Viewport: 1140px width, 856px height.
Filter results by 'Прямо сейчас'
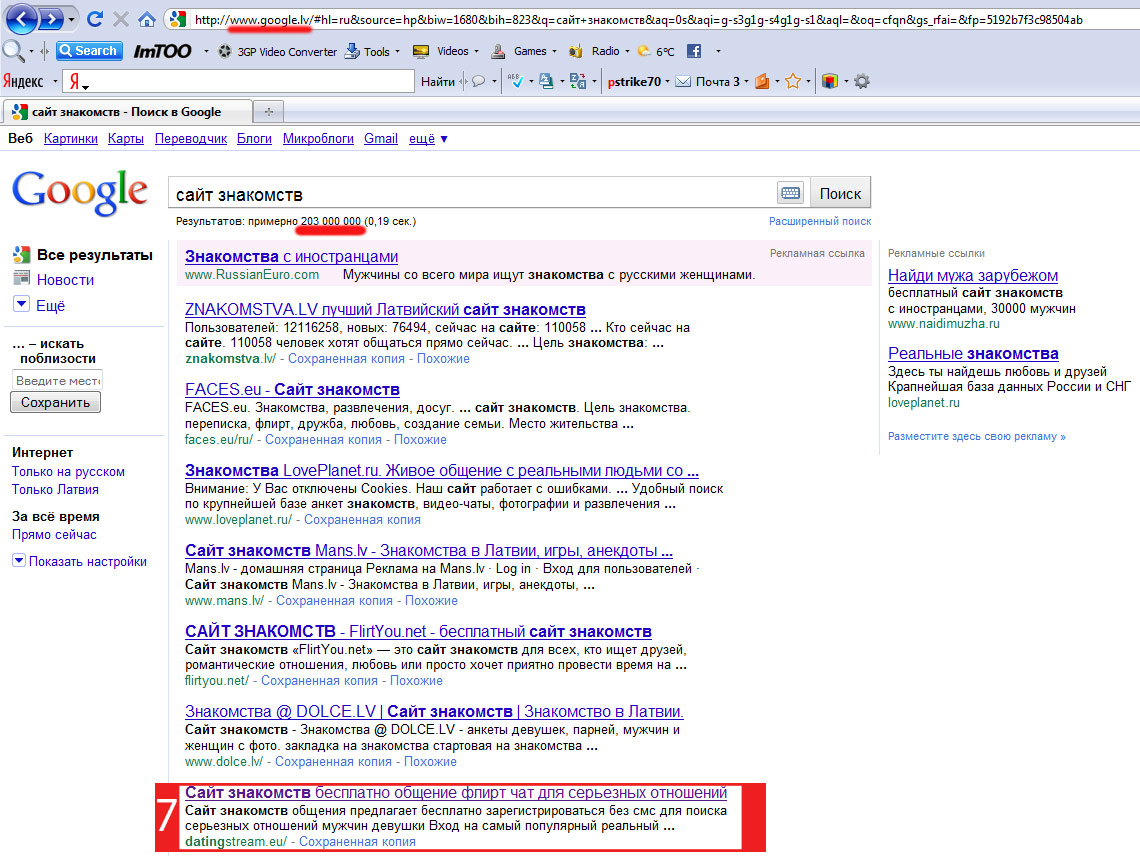click(x=54, y=535)
